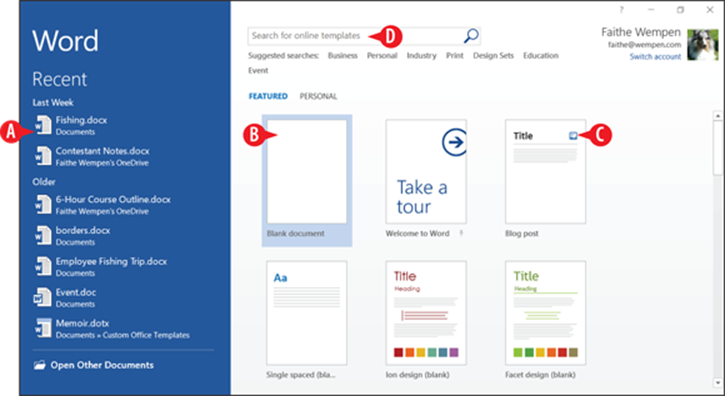Viewport: 725px width, 396px height.
Task: Click Faithe Wempen's profile photo
Action: (702, 45)
